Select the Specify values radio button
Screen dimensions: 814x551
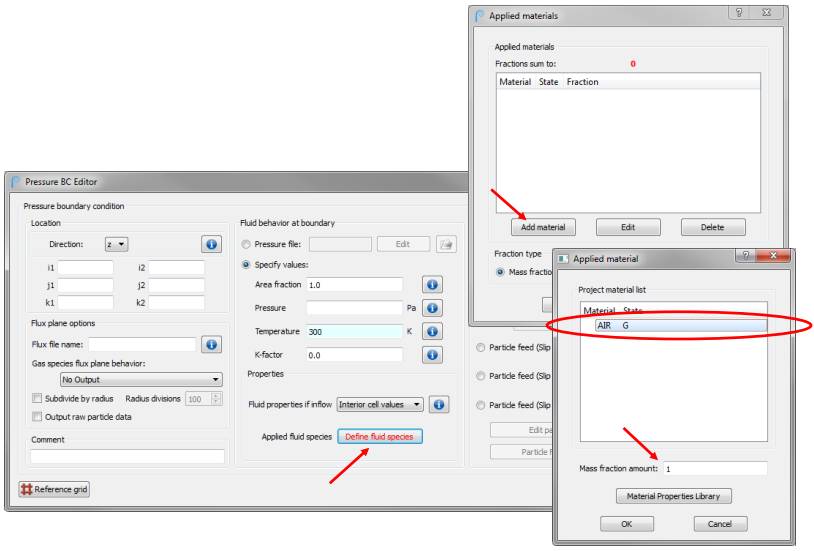[x=246, y=265]
